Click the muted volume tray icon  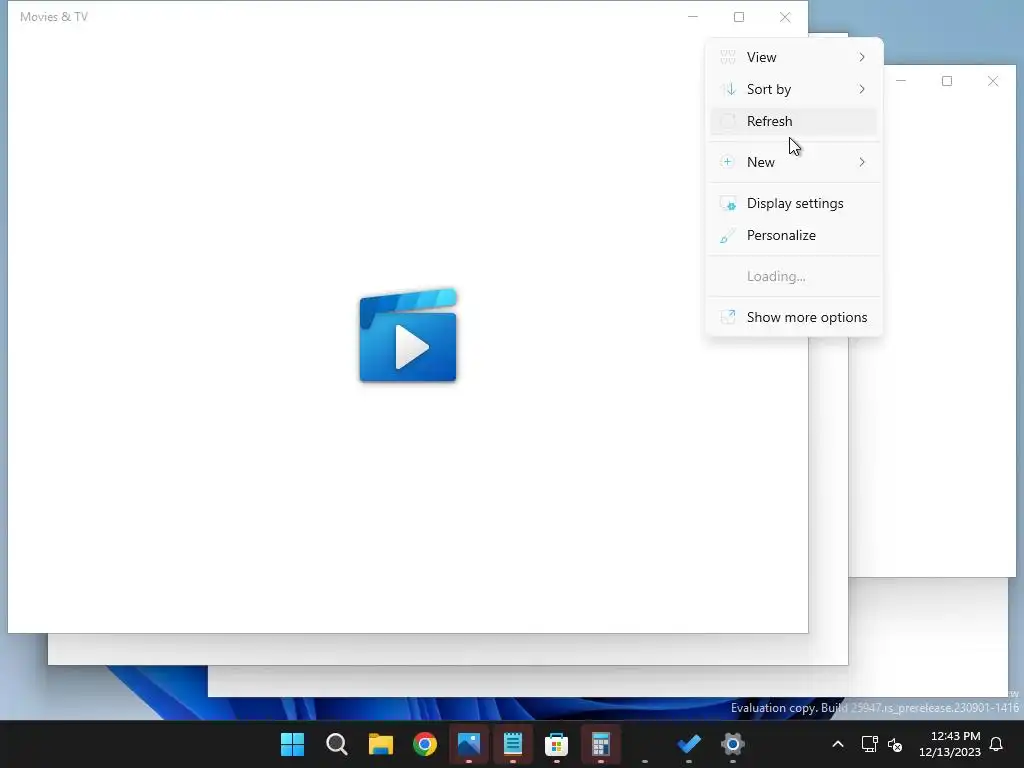[895, 744]
